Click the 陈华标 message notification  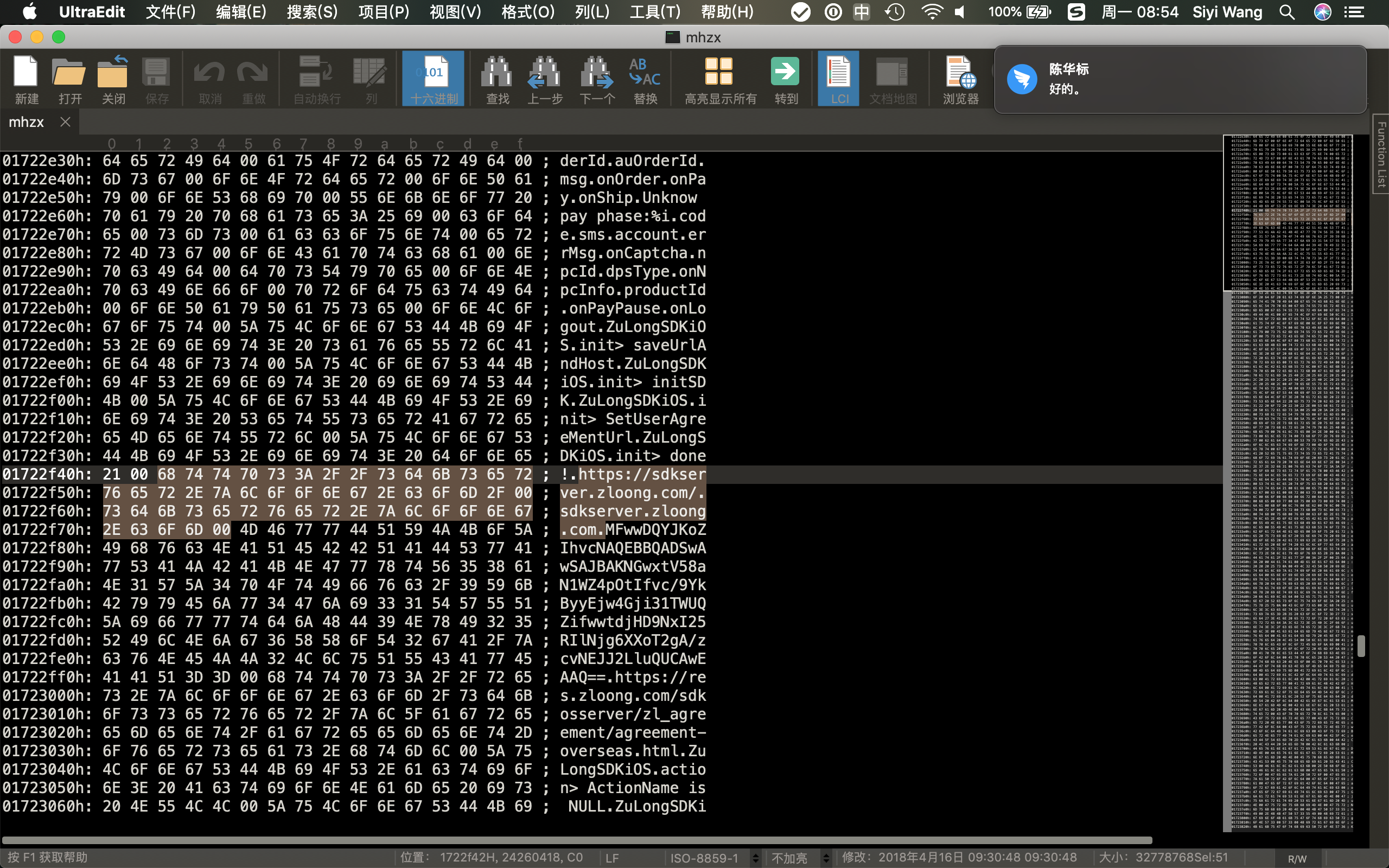(x=1180, y=79)
